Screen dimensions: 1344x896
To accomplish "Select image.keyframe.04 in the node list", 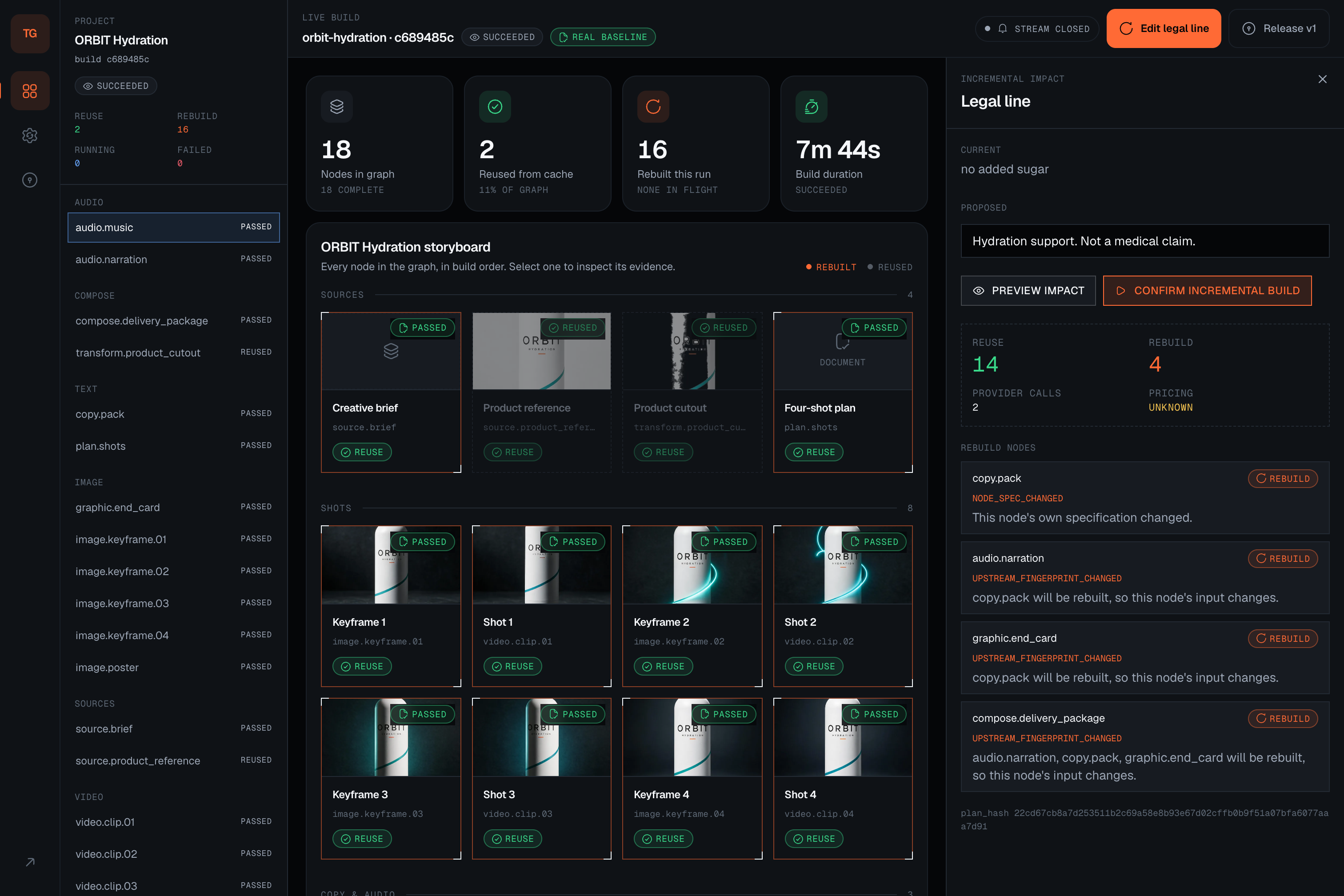I will tap(174, 636).
